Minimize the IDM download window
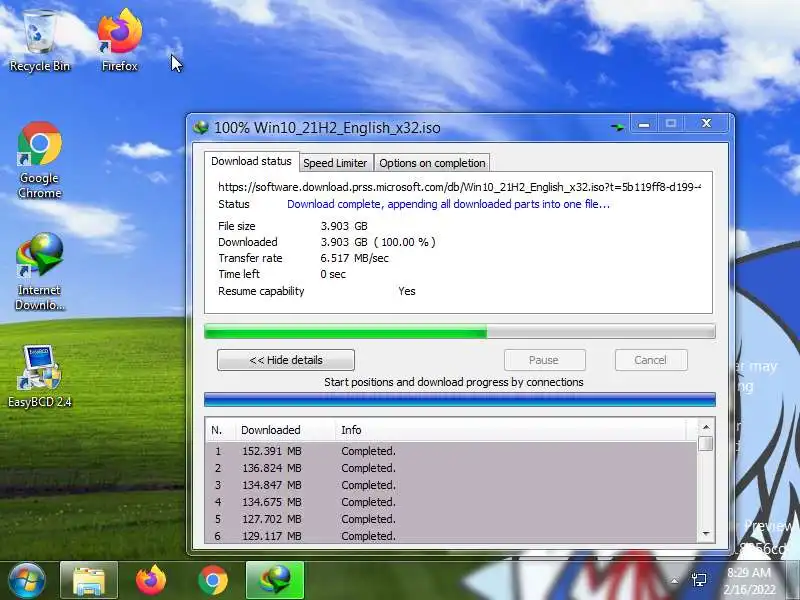Screen dimensions: 800x600 (644, 124)
